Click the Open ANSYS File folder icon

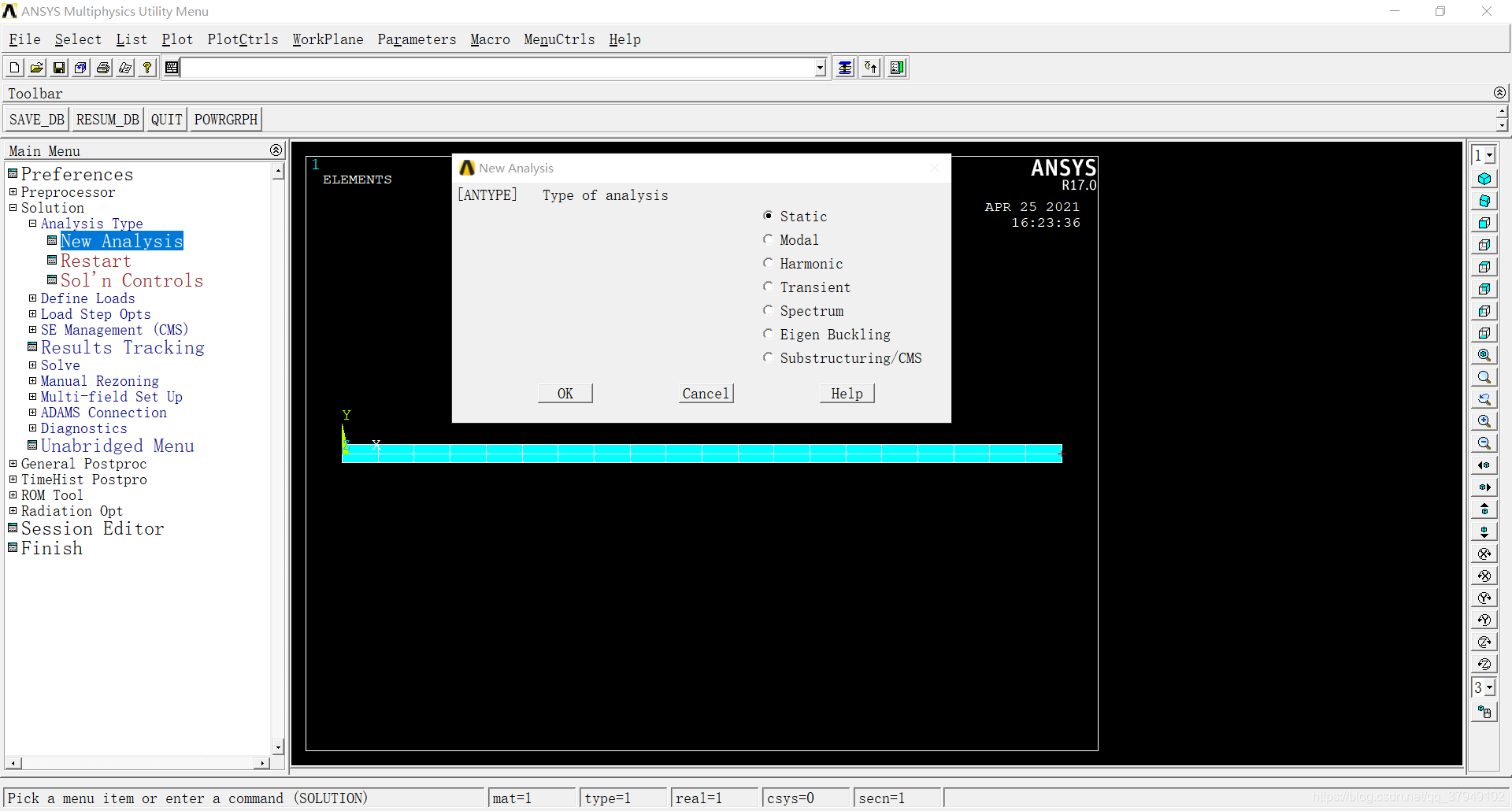click(x=37, y=68)
